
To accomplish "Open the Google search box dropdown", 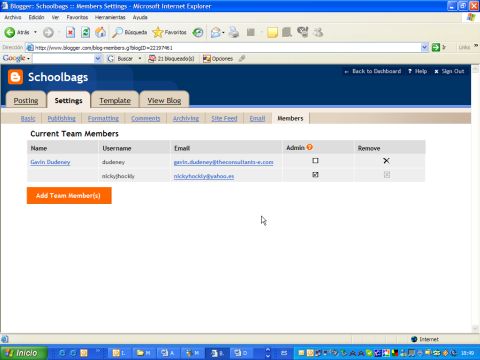I will click(98, 59).
